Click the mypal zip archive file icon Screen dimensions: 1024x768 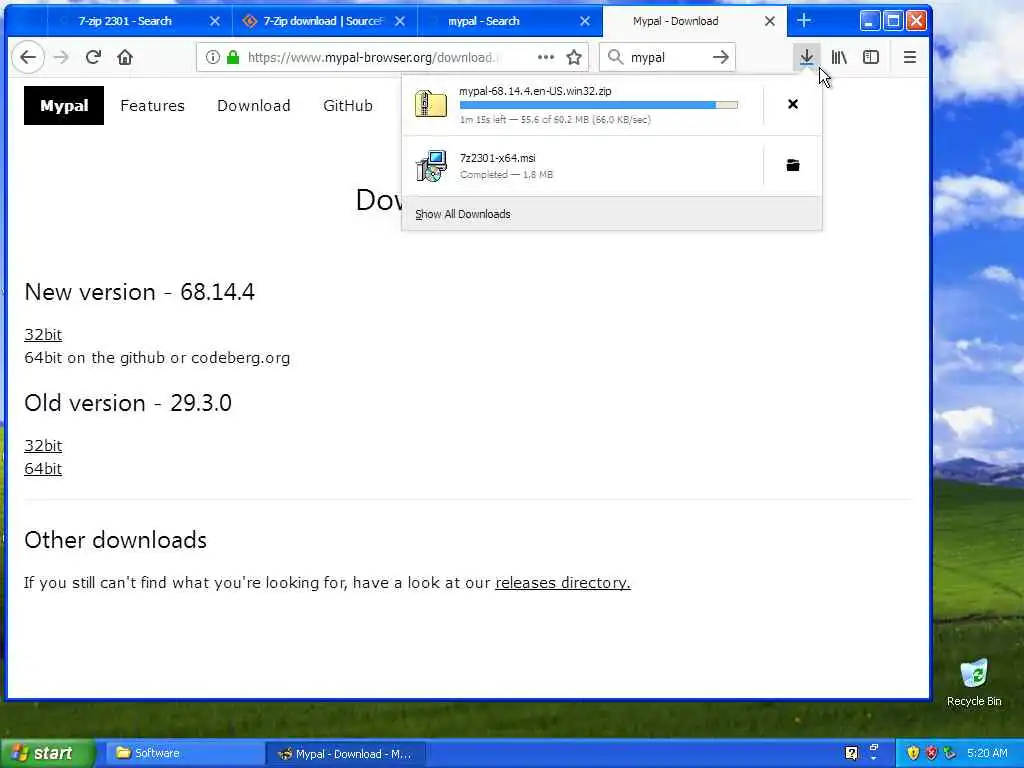pyautogui.click(x=431, y=104)
